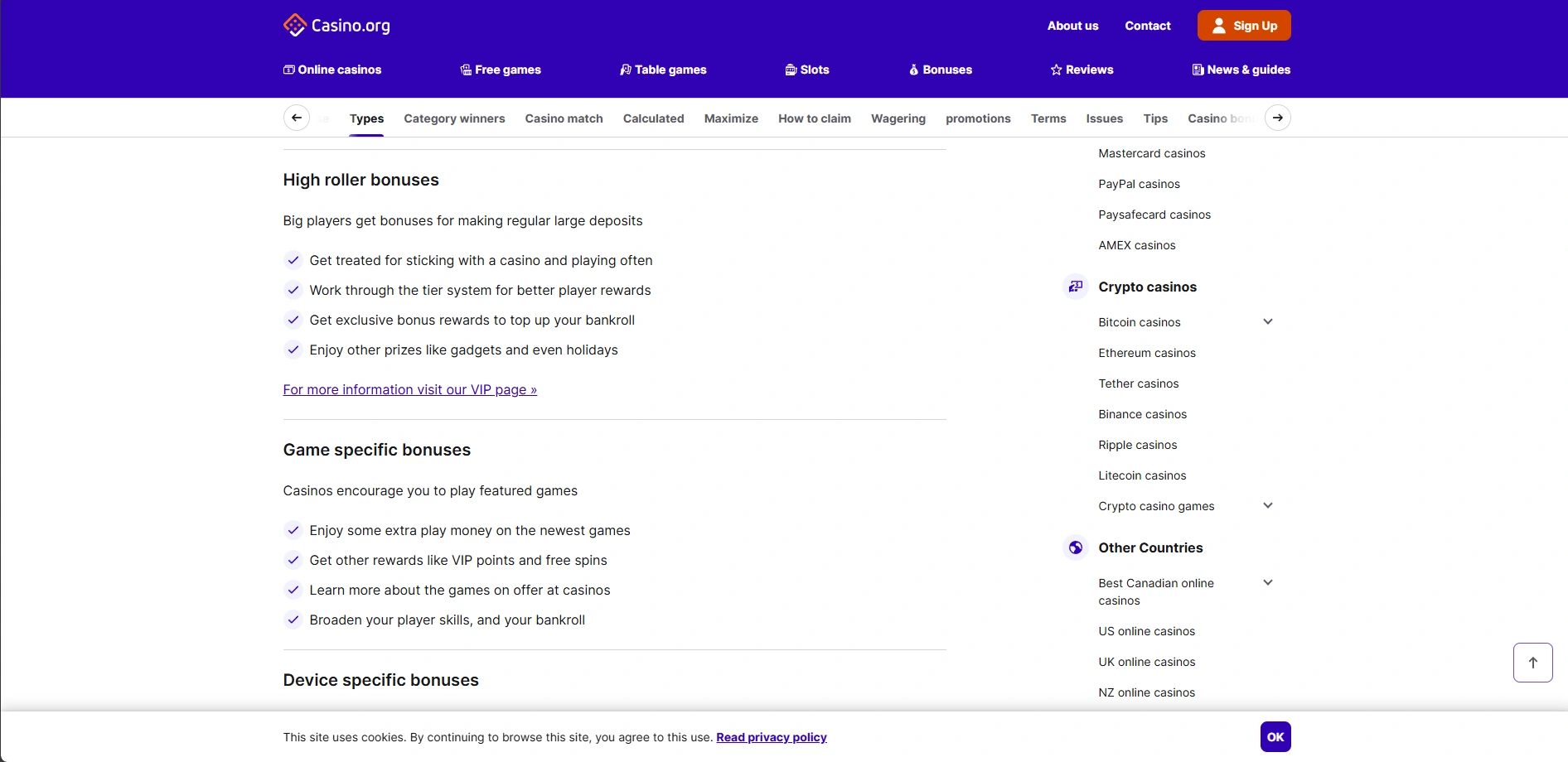Screen dimensions: 1568x762
Task: Open the Issues tab
Action: pyautogui.click(x=1104, y=118)
